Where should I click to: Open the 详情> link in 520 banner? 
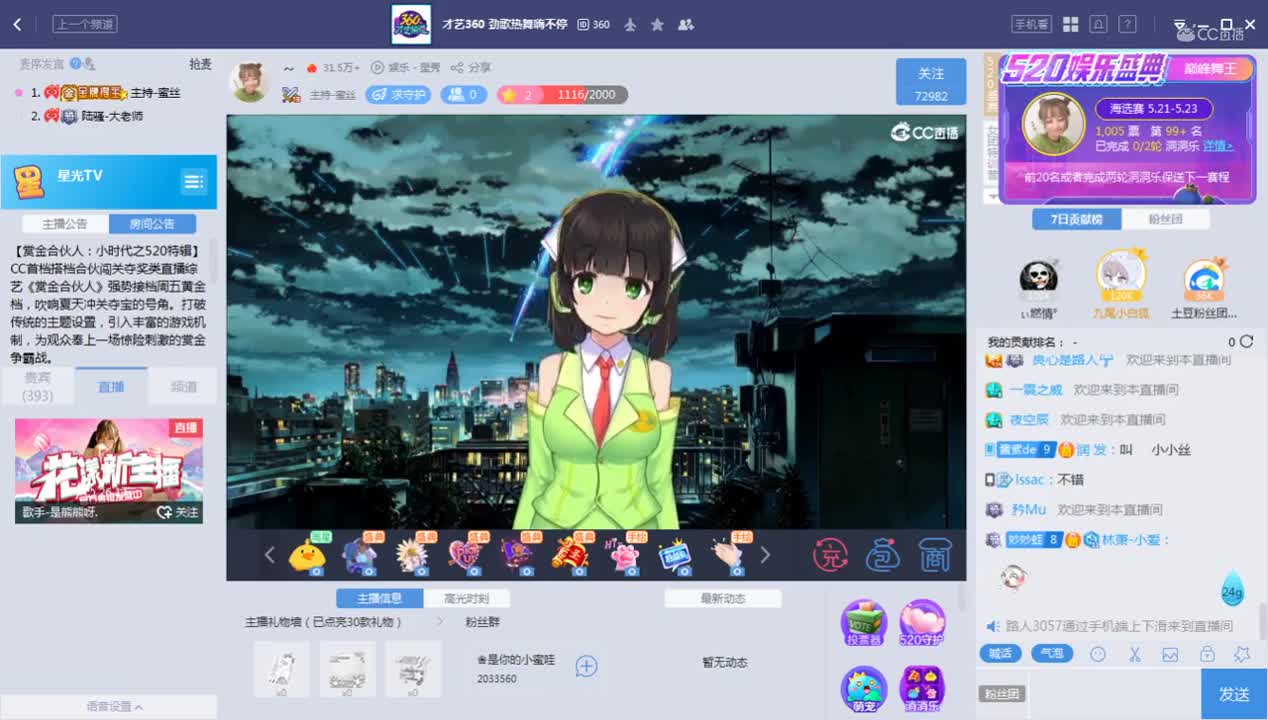[1217, 146]
